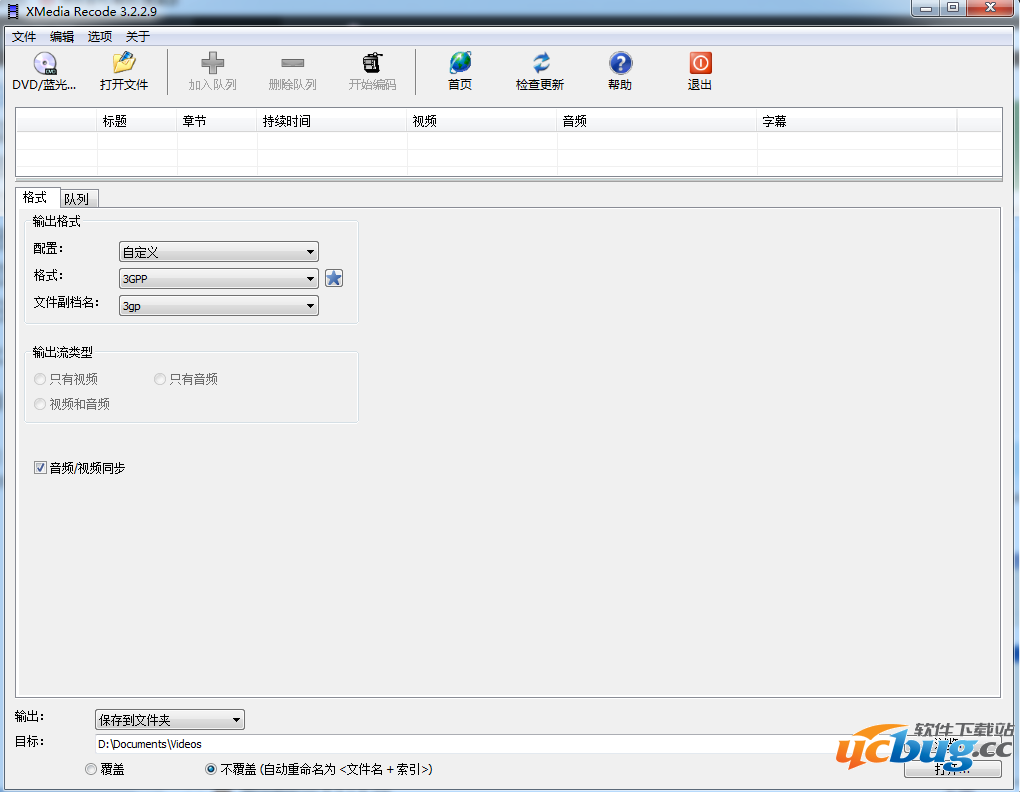Open help using the 帮助 icon
Screen dimensions: 1020x792
[x=619, y=71]
